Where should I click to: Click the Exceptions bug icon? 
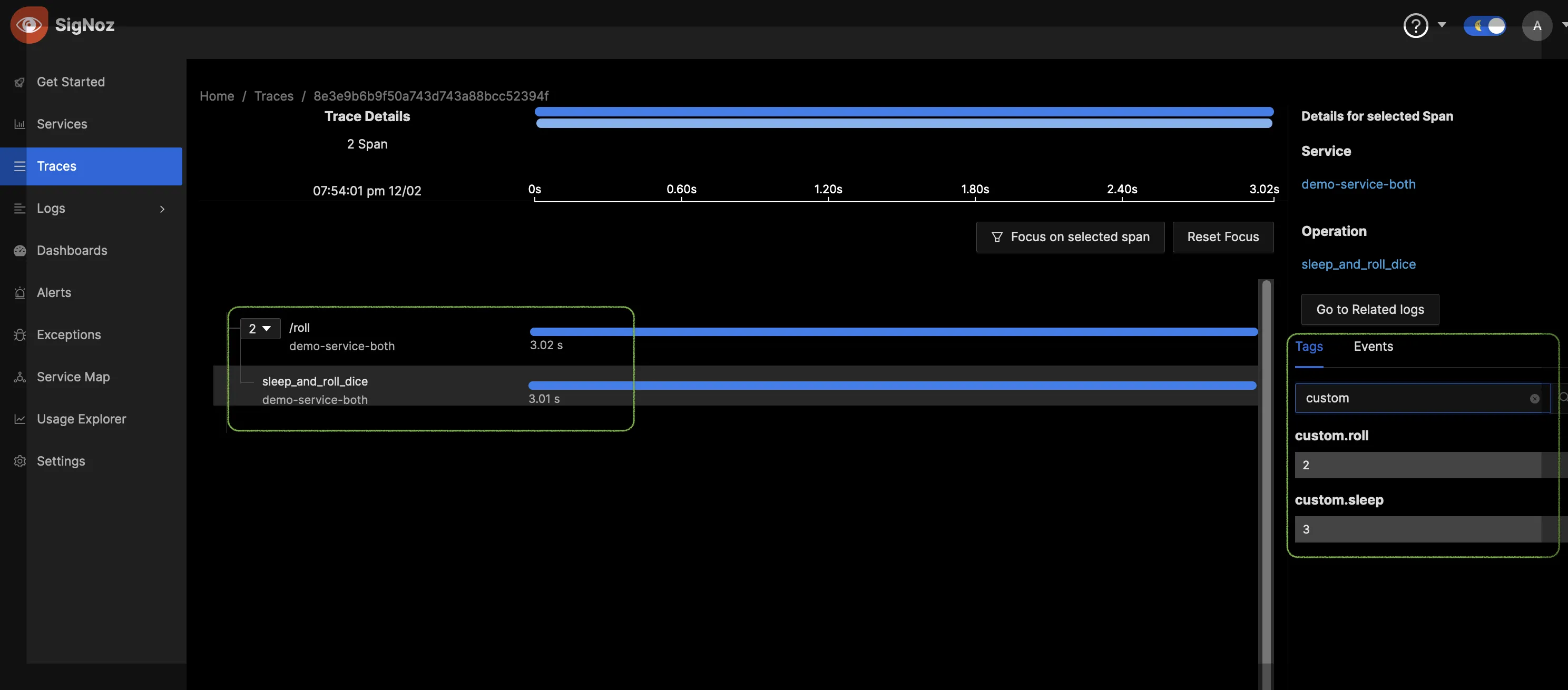pos(19,334)
